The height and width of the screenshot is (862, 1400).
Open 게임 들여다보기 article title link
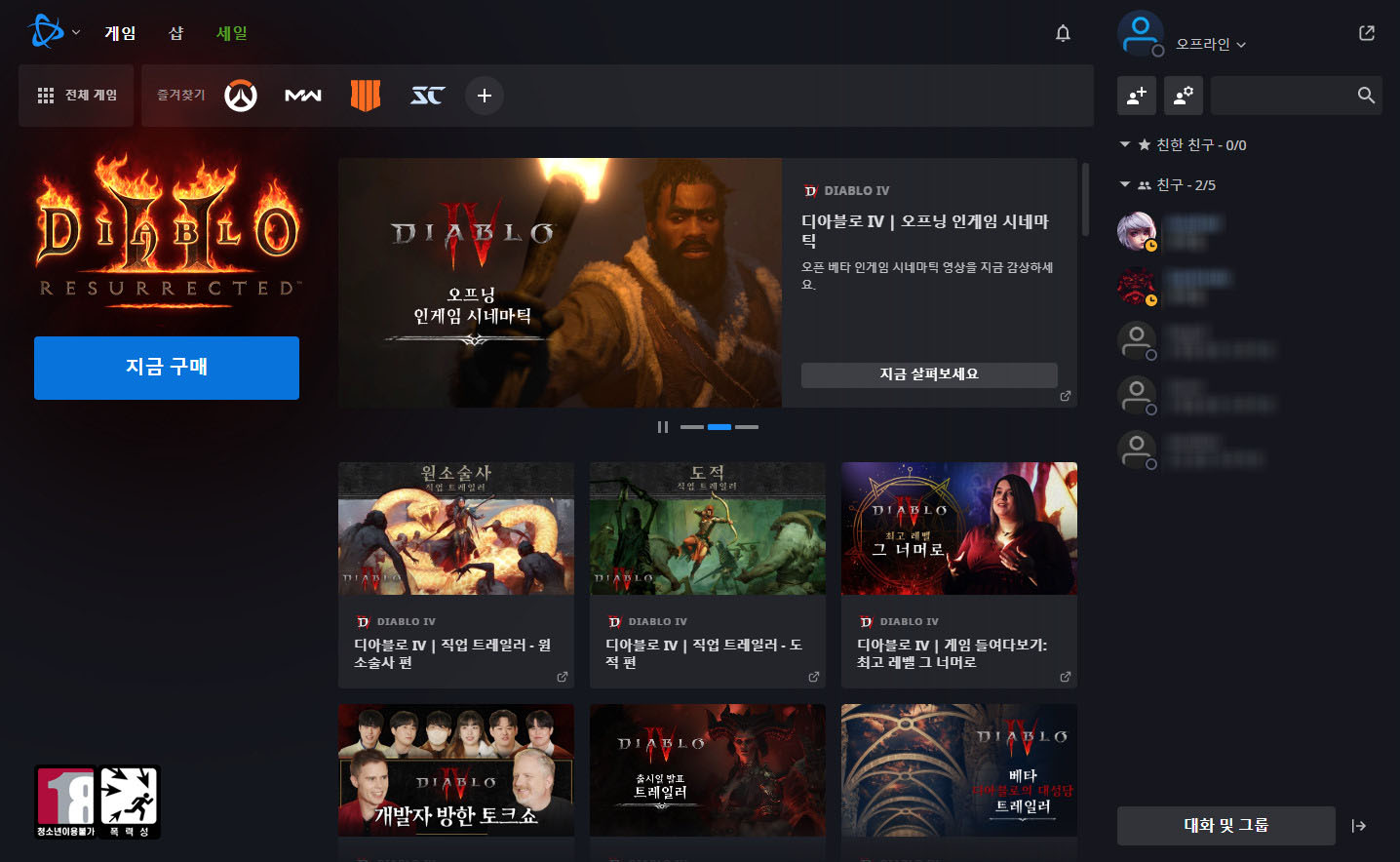(x=952, y=653)
